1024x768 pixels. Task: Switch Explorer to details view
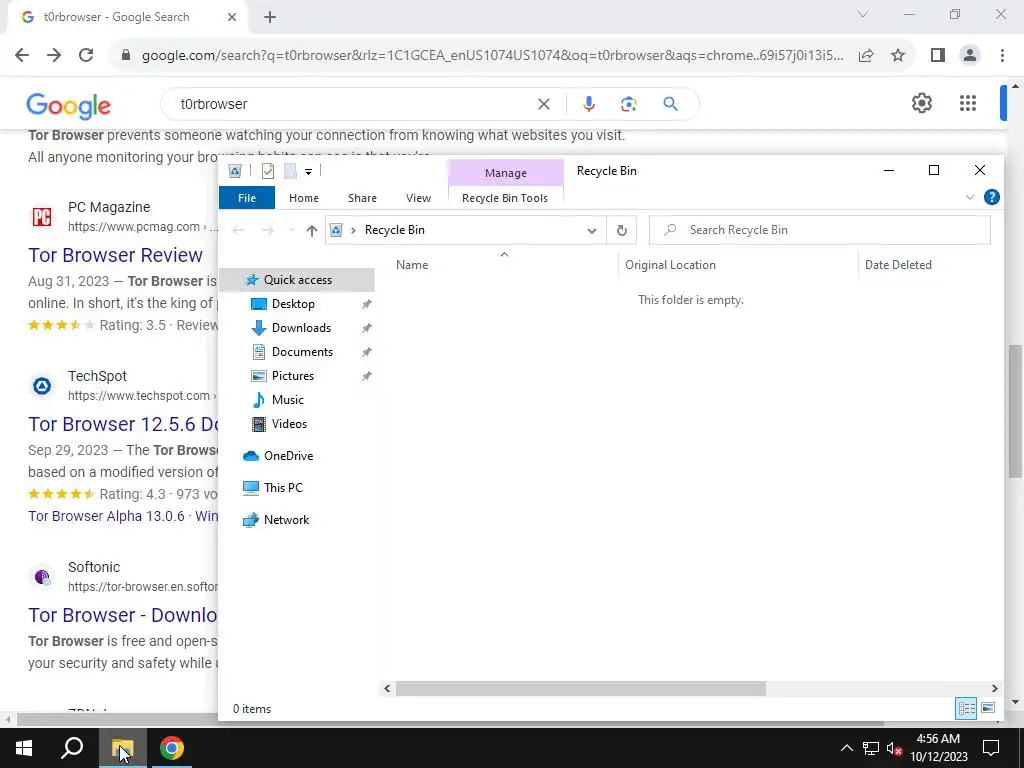(x=966, y=708)
